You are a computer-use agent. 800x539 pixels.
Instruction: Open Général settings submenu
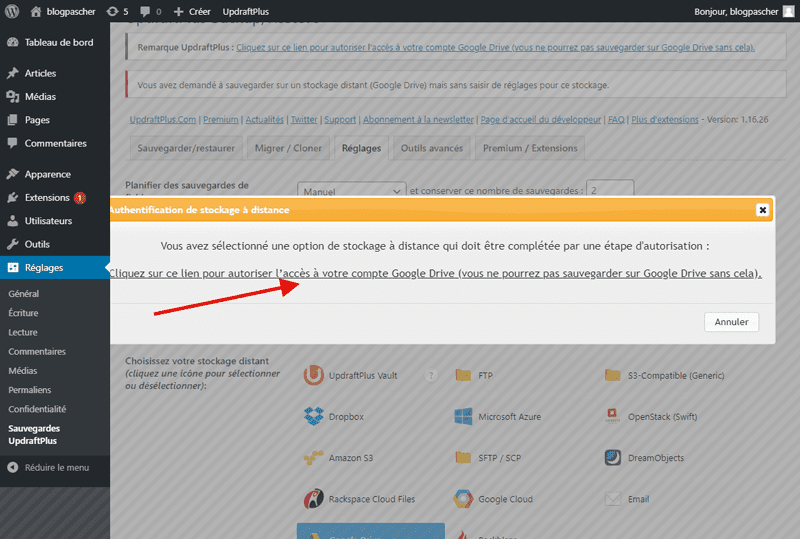tap(23, 293)
